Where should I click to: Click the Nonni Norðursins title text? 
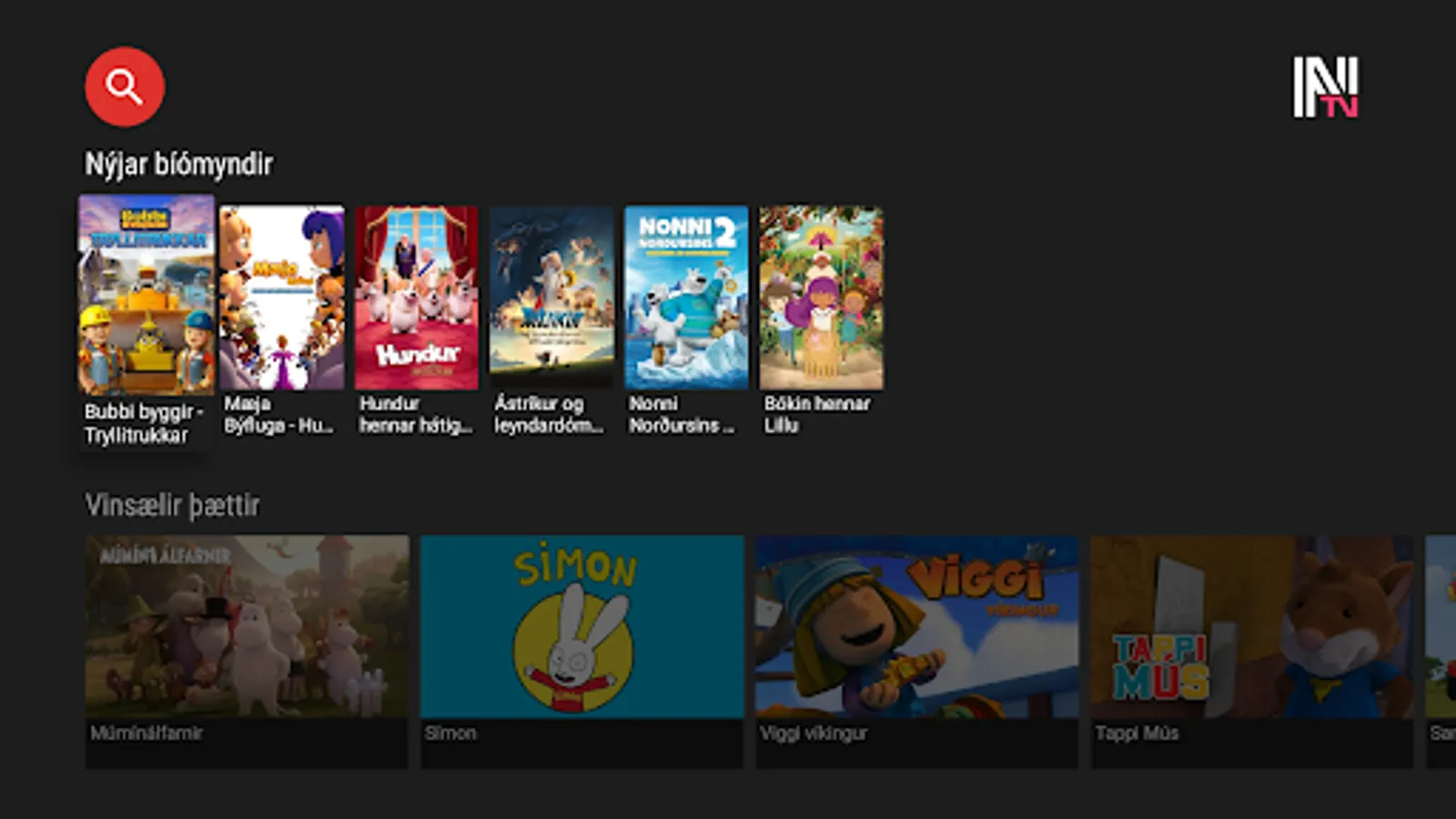(x=682, y=414)
